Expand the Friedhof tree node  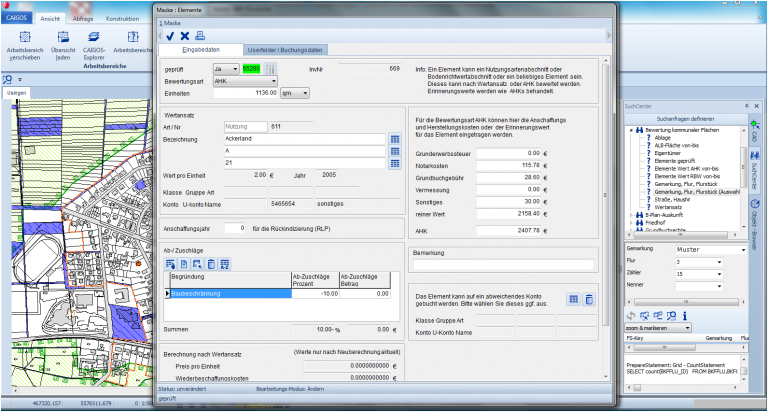pyautogui.click(x=631, y=223)
